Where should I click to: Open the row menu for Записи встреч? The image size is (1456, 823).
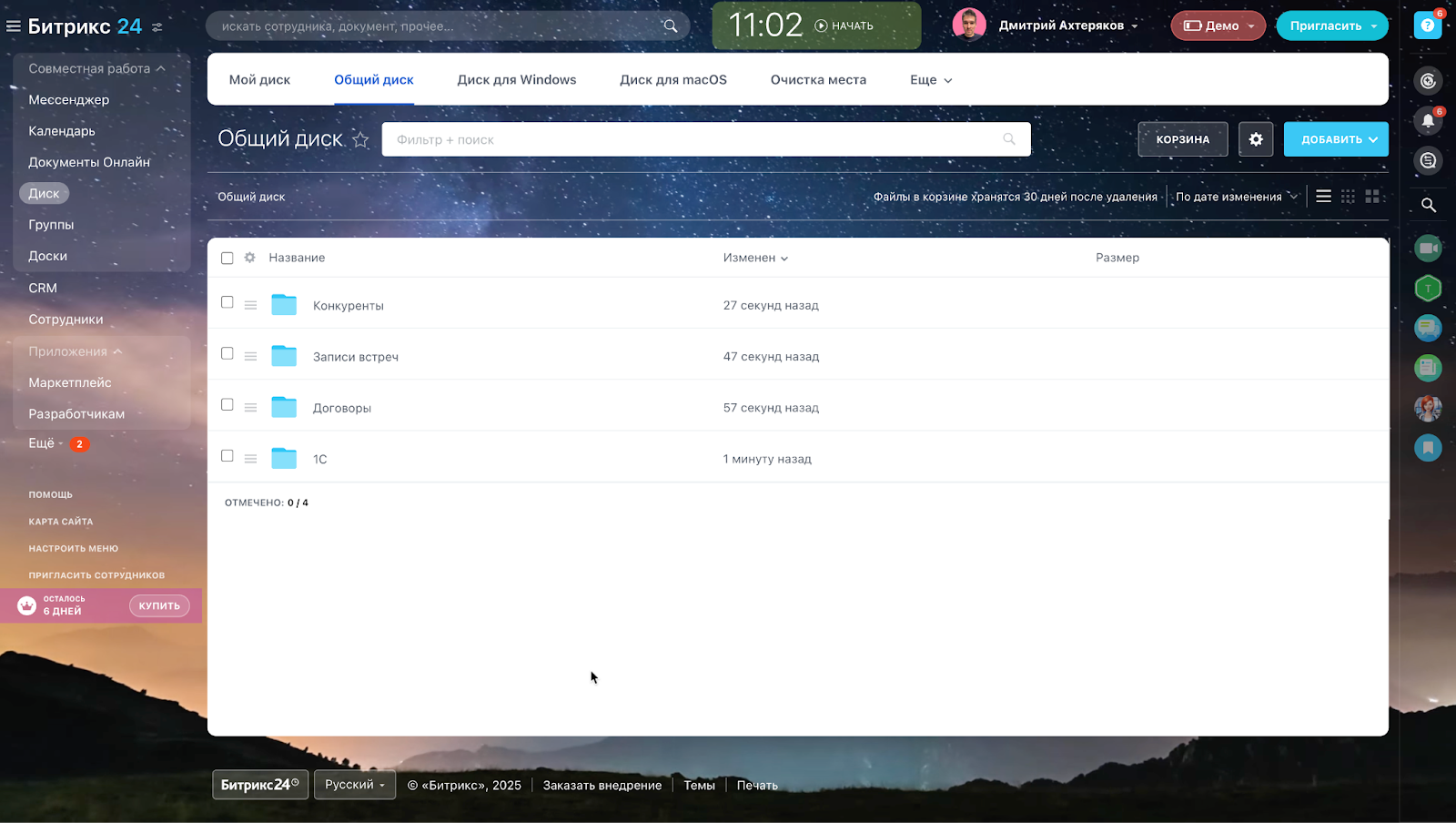click(x=250, y=357)
